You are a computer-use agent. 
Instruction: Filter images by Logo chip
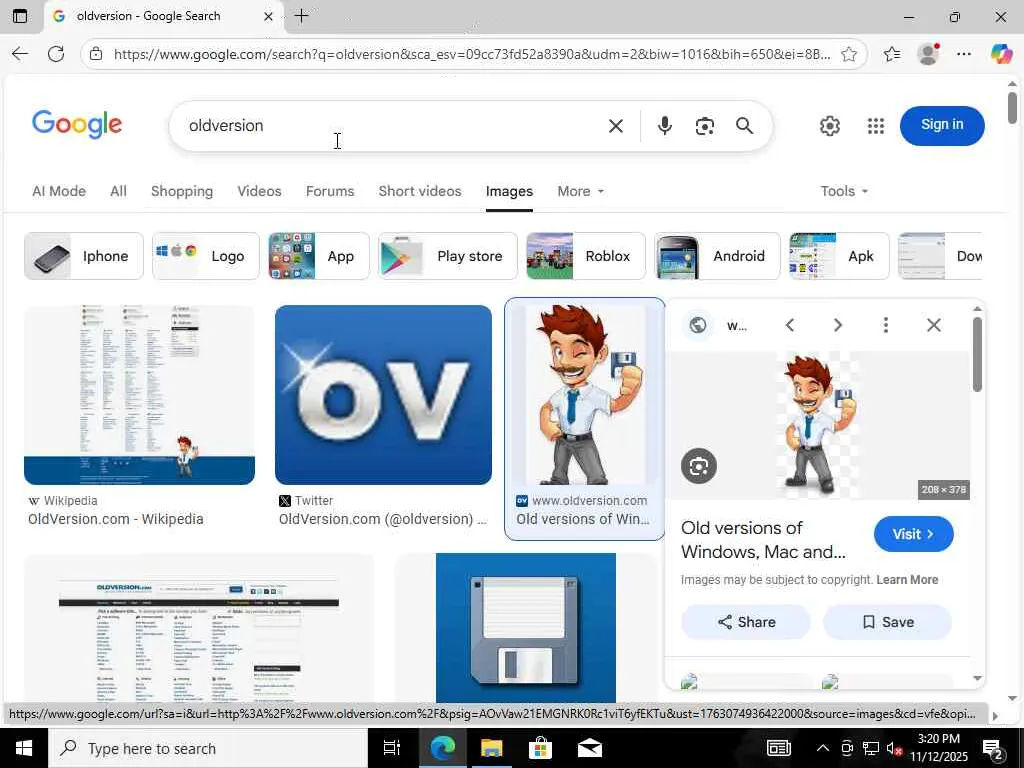pos(206,256)
